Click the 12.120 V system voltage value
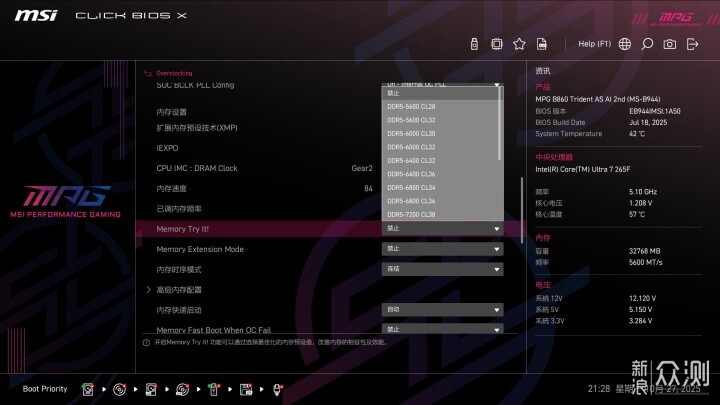The image size is (720, 405). pos(642,298)
